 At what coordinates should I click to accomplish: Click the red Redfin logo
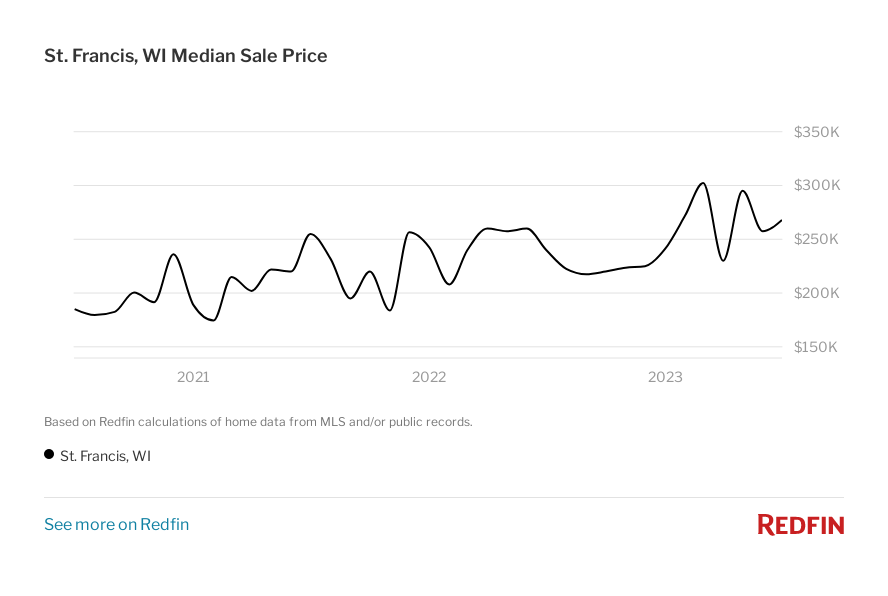click(800, 524)
